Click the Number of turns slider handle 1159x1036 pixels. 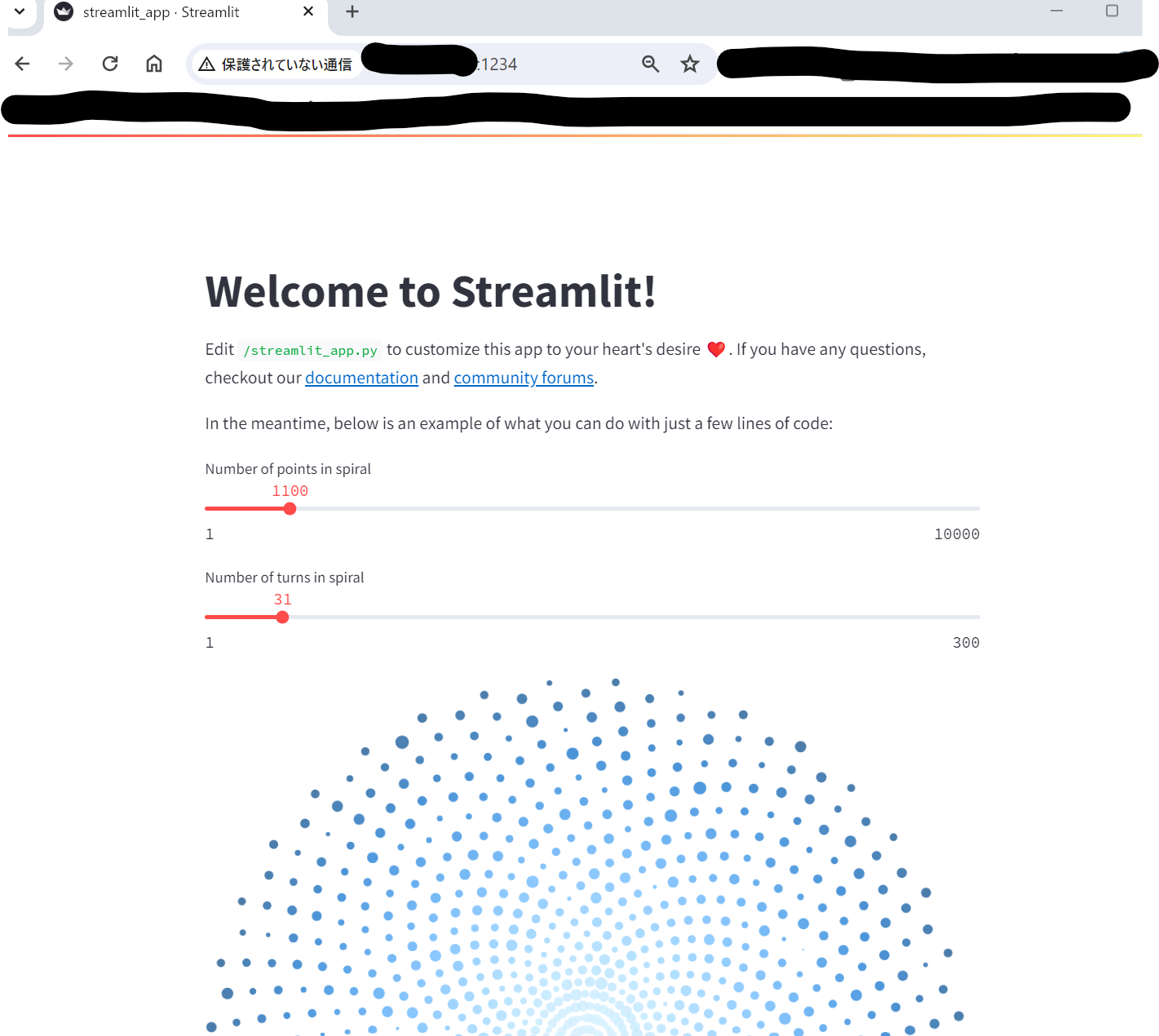coord(281,617)
